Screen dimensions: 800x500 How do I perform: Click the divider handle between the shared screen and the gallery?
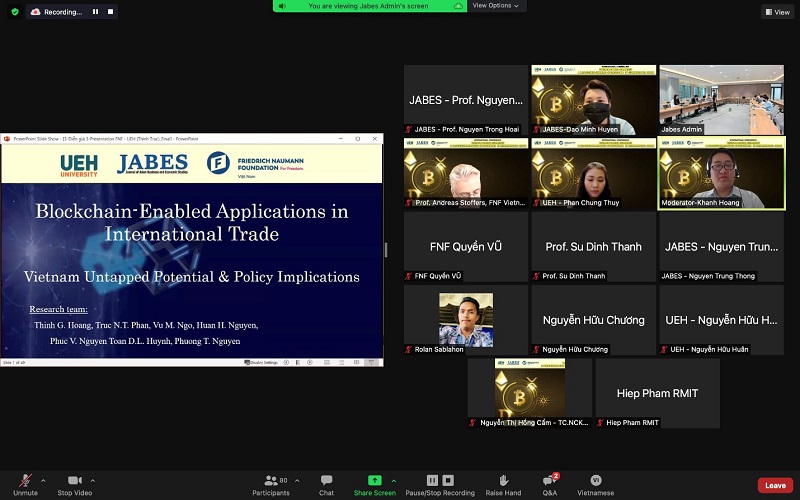386,249
